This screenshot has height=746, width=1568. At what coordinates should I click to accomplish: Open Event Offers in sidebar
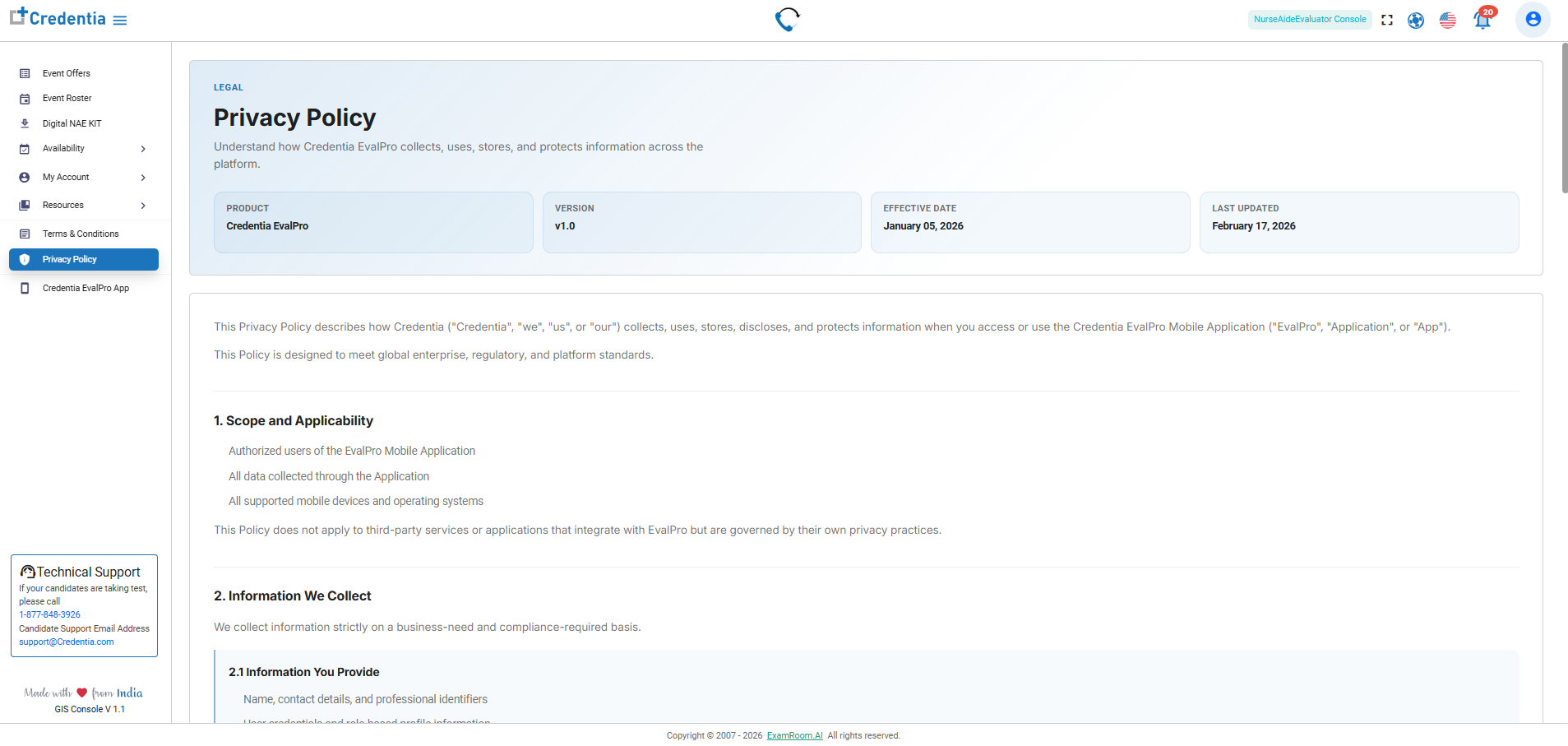tap(67, 74)
